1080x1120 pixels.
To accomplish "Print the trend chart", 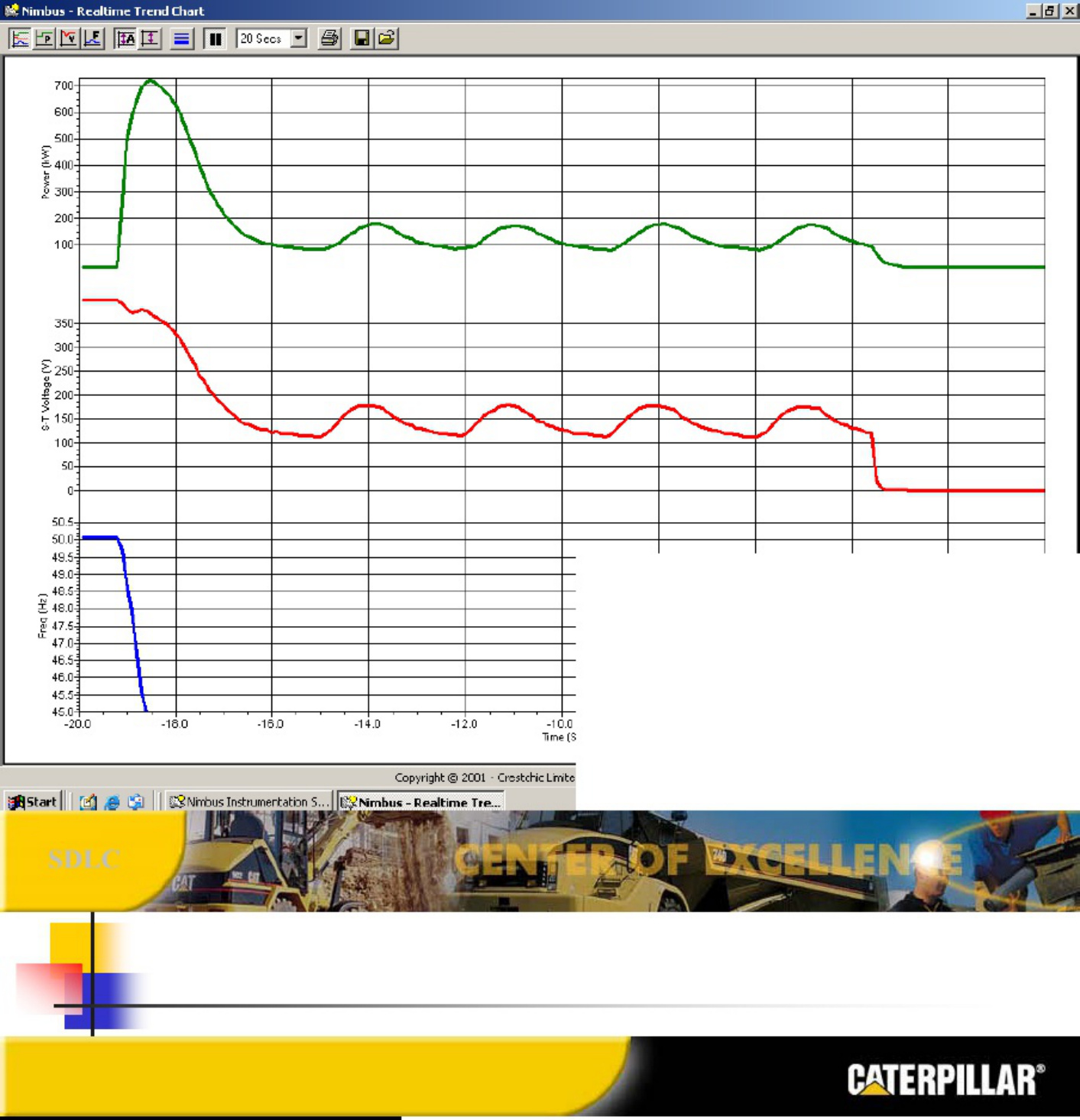I will (329, 38).
